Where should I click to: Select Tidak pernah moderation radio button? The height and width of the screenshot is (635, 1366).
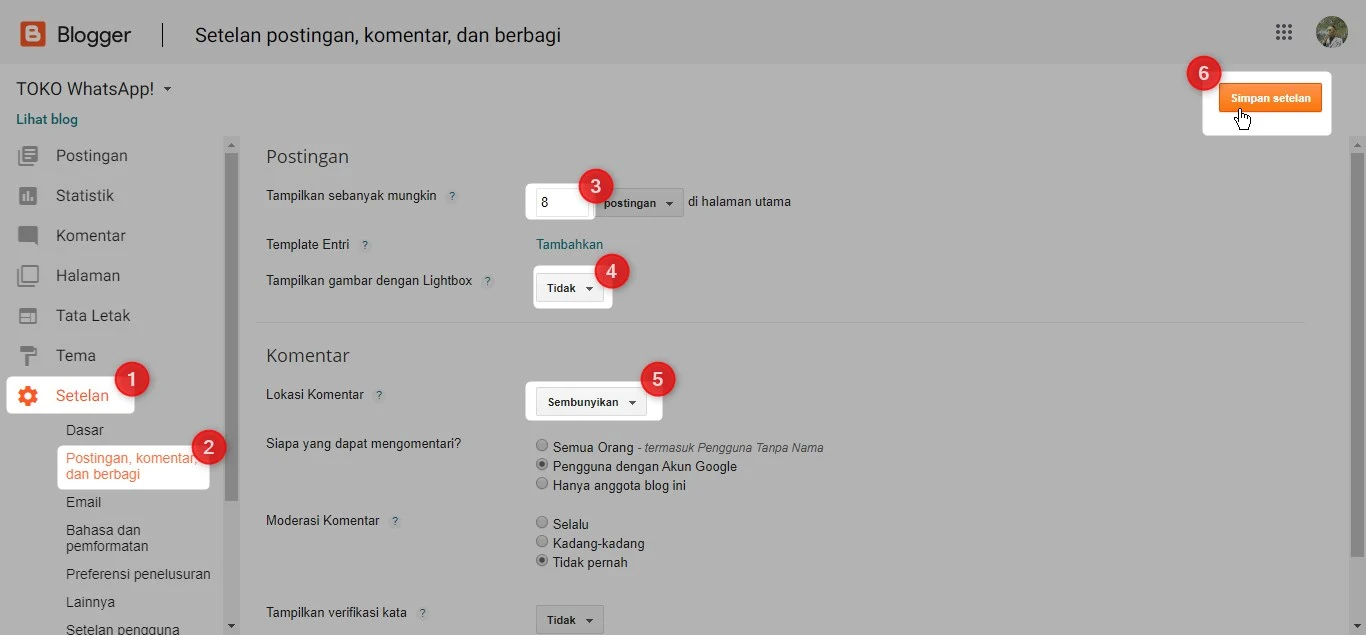[542, 561]
